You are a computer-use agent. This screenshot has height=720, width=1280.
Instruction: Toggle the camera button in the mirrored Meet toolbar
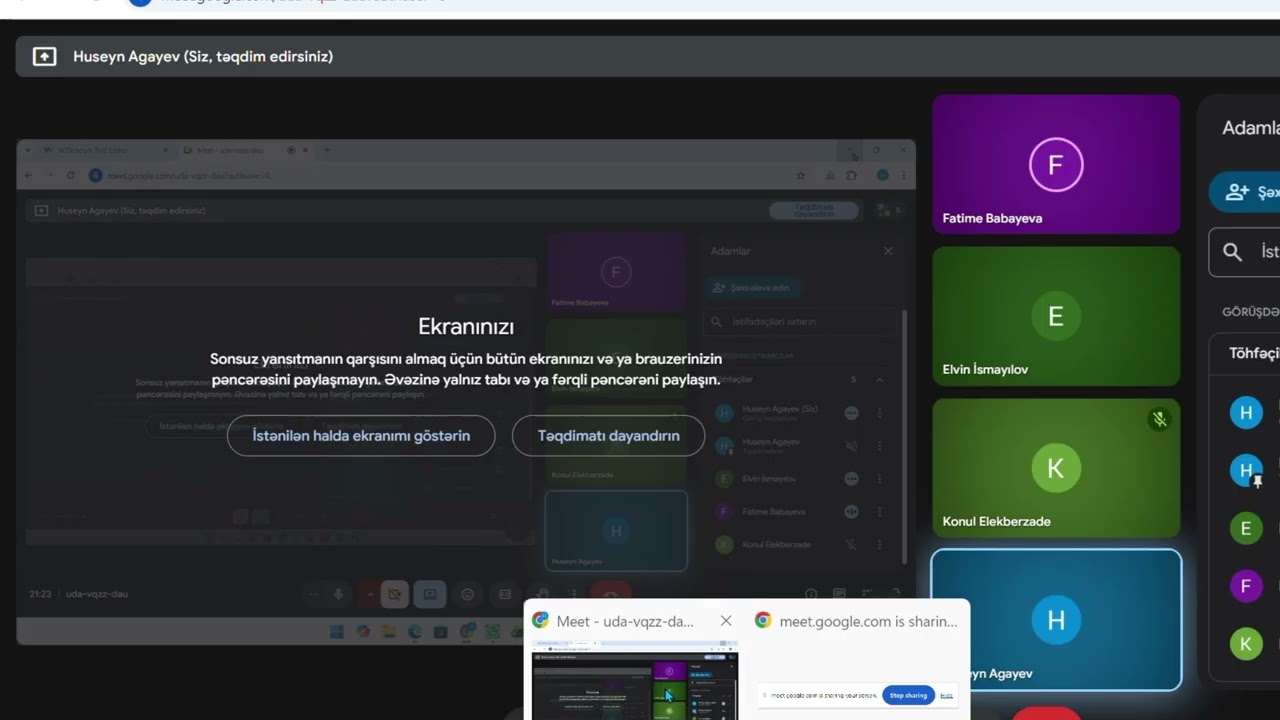(x=394, y=594)
